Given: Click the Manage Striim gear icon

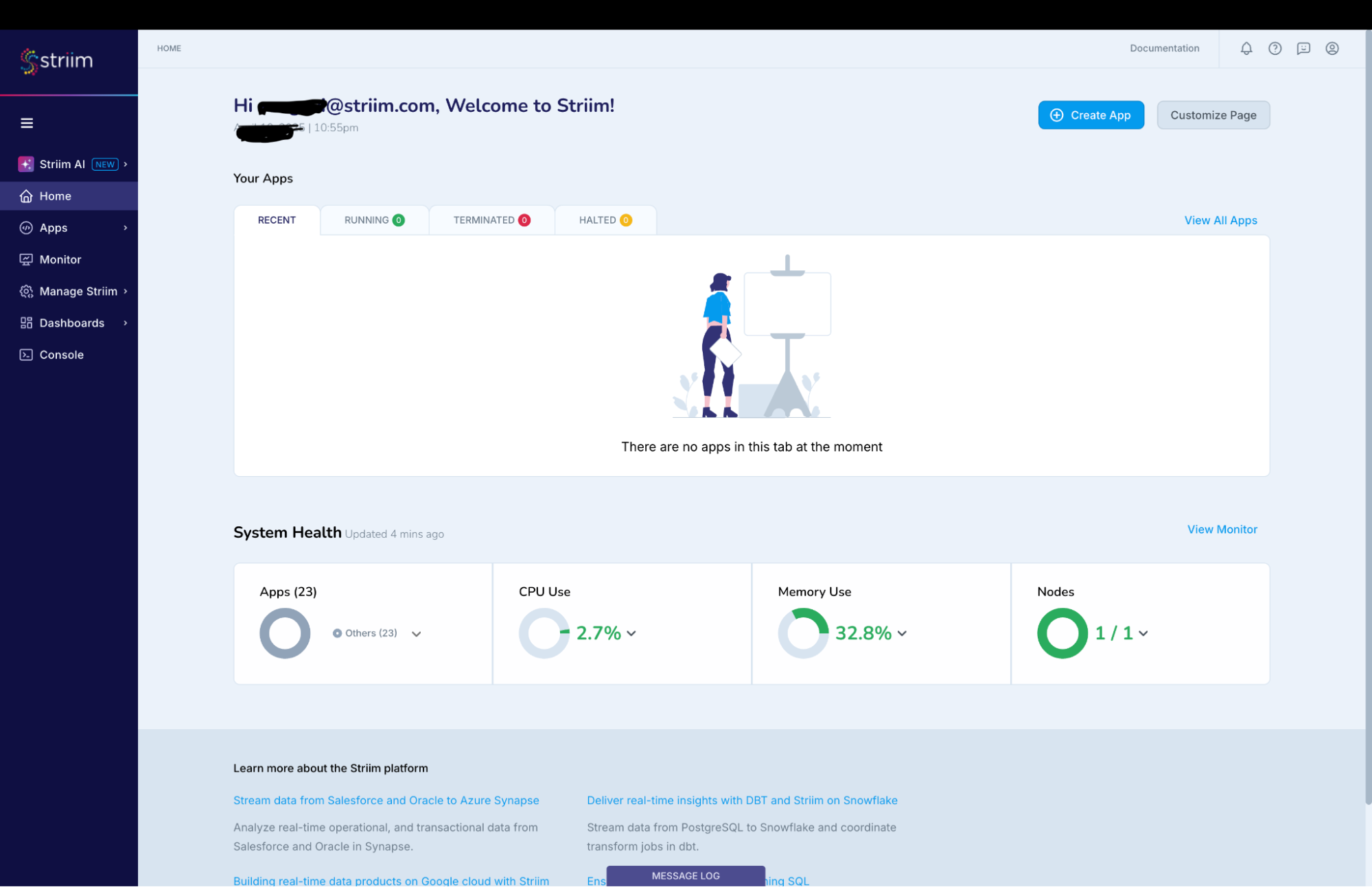Looking at the screenshot, I should click(x=26, y=292).
